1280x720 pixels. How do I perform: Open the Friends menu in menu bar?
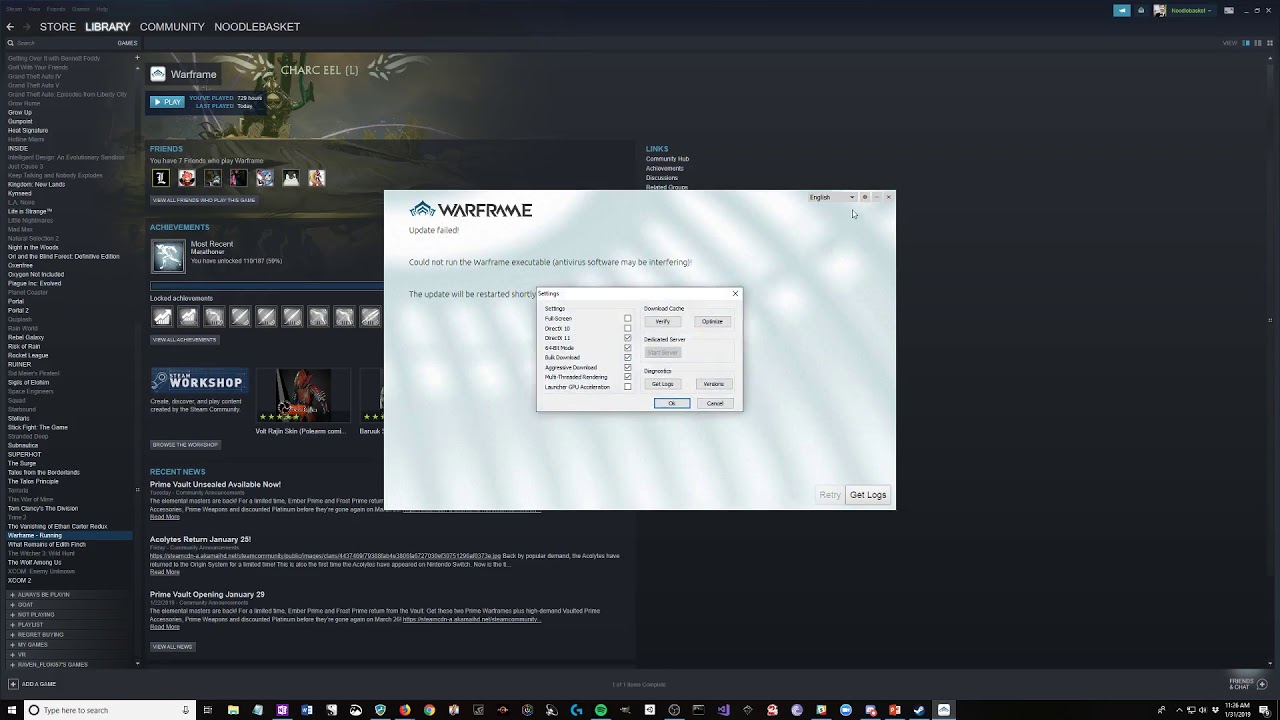[56, 9]
